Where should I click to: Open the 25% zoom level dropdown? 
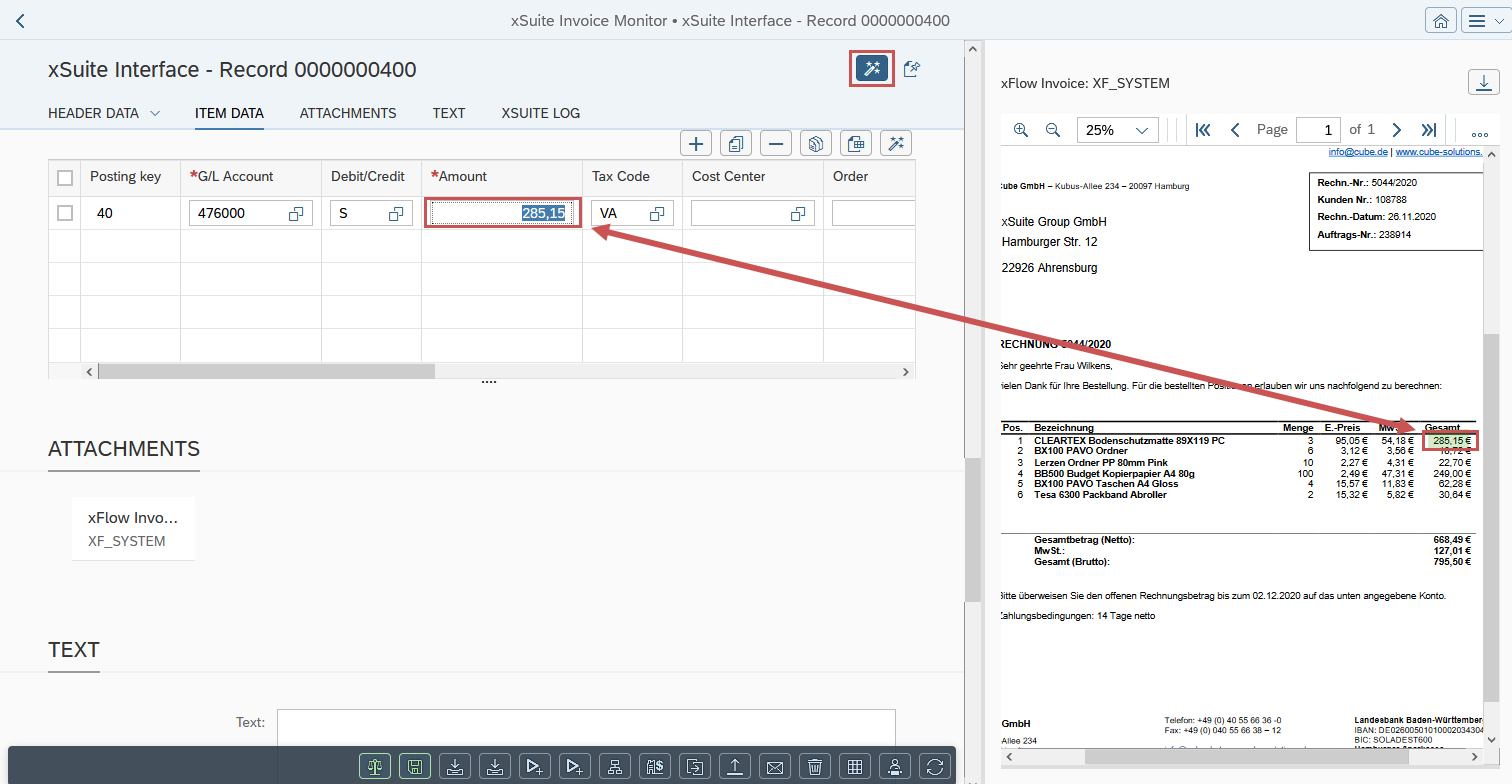click(1117, 130)
